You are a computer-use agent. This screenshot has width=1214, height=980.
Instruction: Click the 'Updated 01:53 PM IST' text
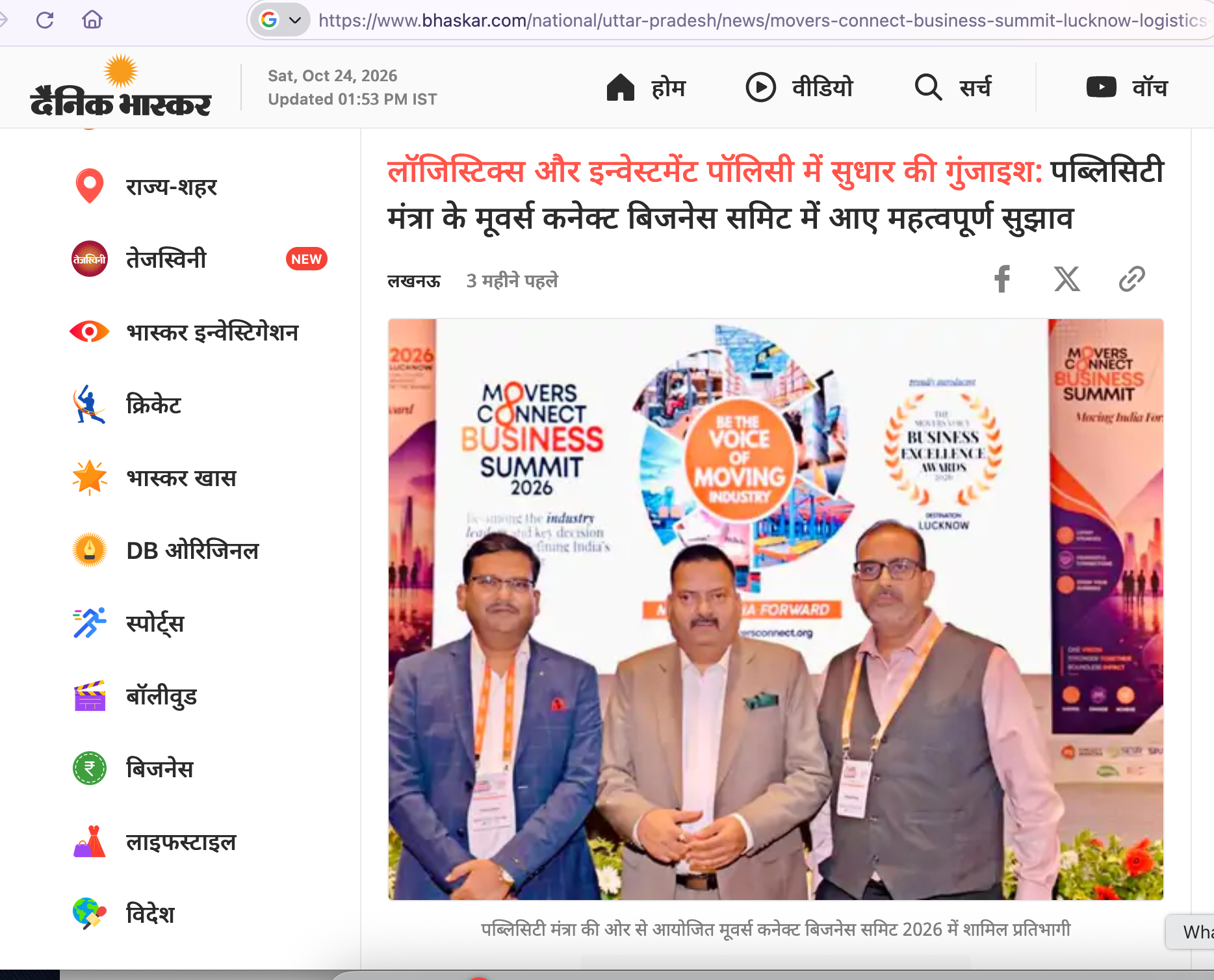[x=352, y=99]
